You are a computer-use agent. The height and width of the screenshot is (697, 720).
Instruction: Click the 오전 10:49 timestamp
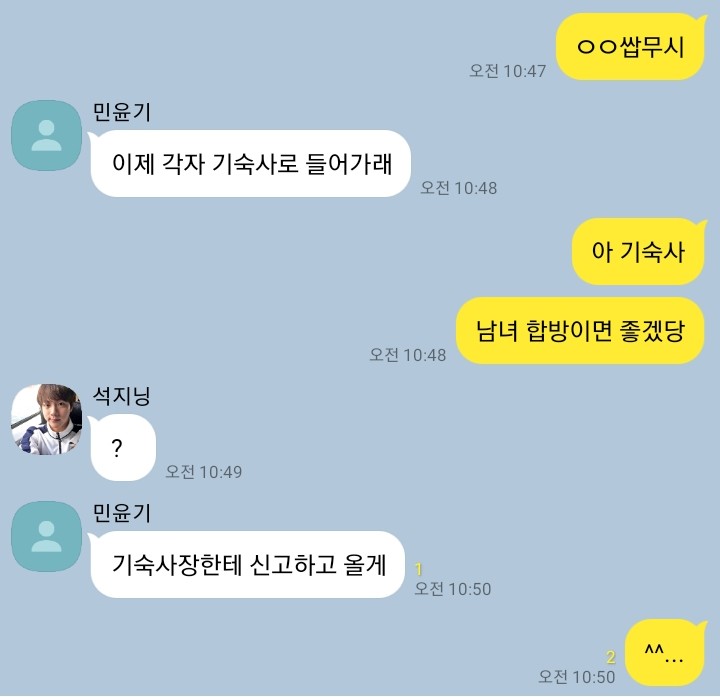pos(203,472)
